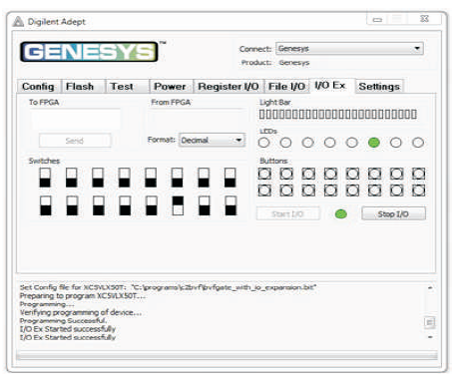Click the progress bar at window bottom
454x380 pixels.
point(227,356)
